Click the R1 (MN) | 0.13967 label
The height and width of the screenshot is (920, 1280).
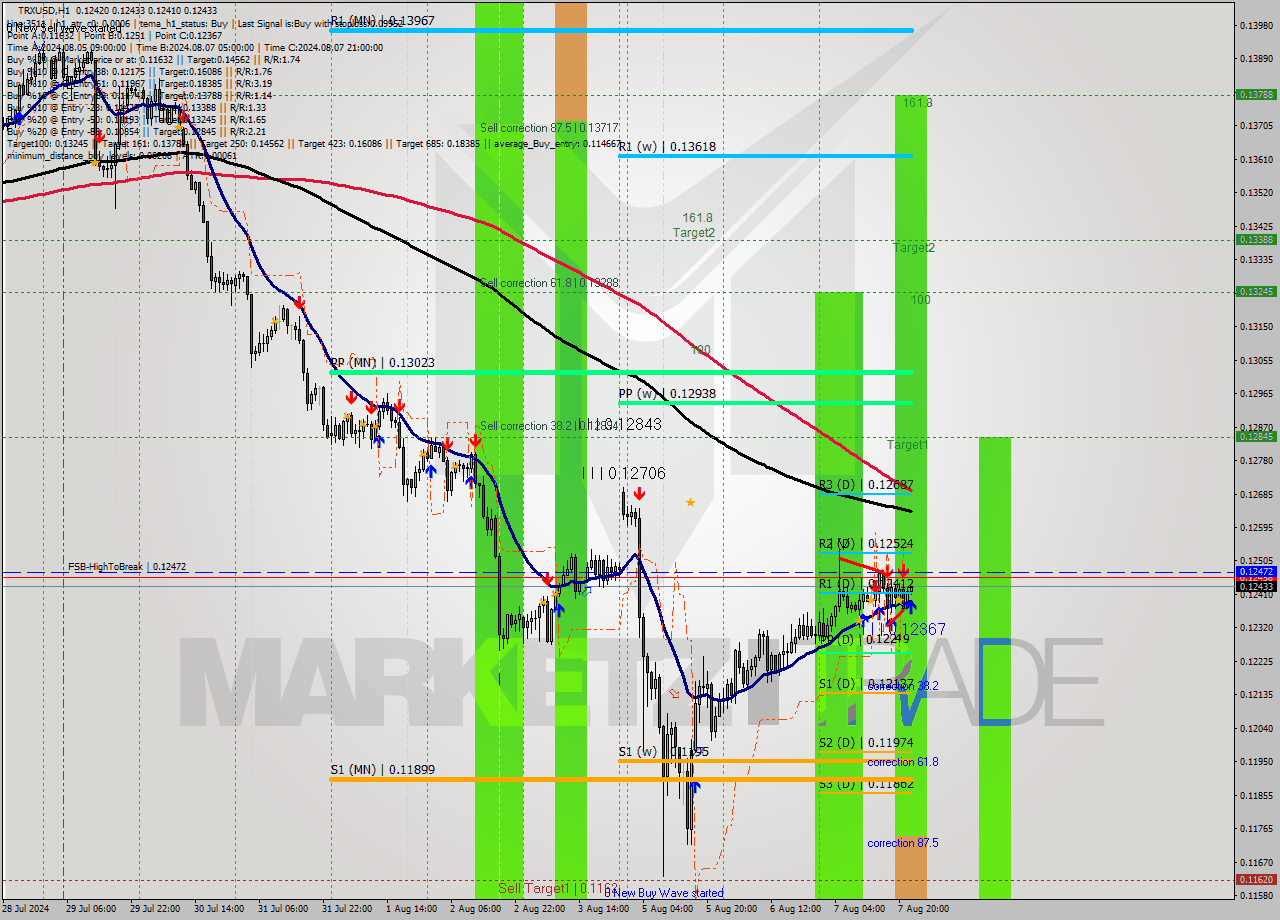[x=383, y=20]
